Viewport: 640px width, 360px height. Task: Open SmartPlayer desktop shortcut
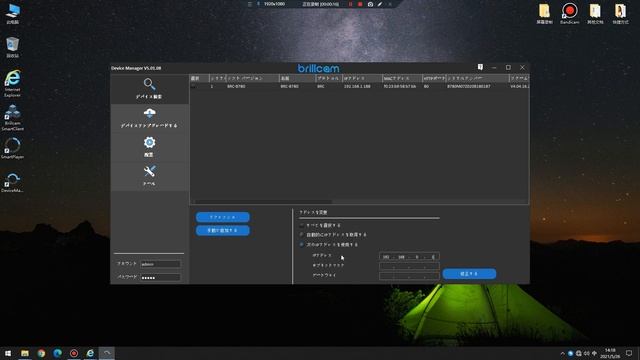coord(13,148)
